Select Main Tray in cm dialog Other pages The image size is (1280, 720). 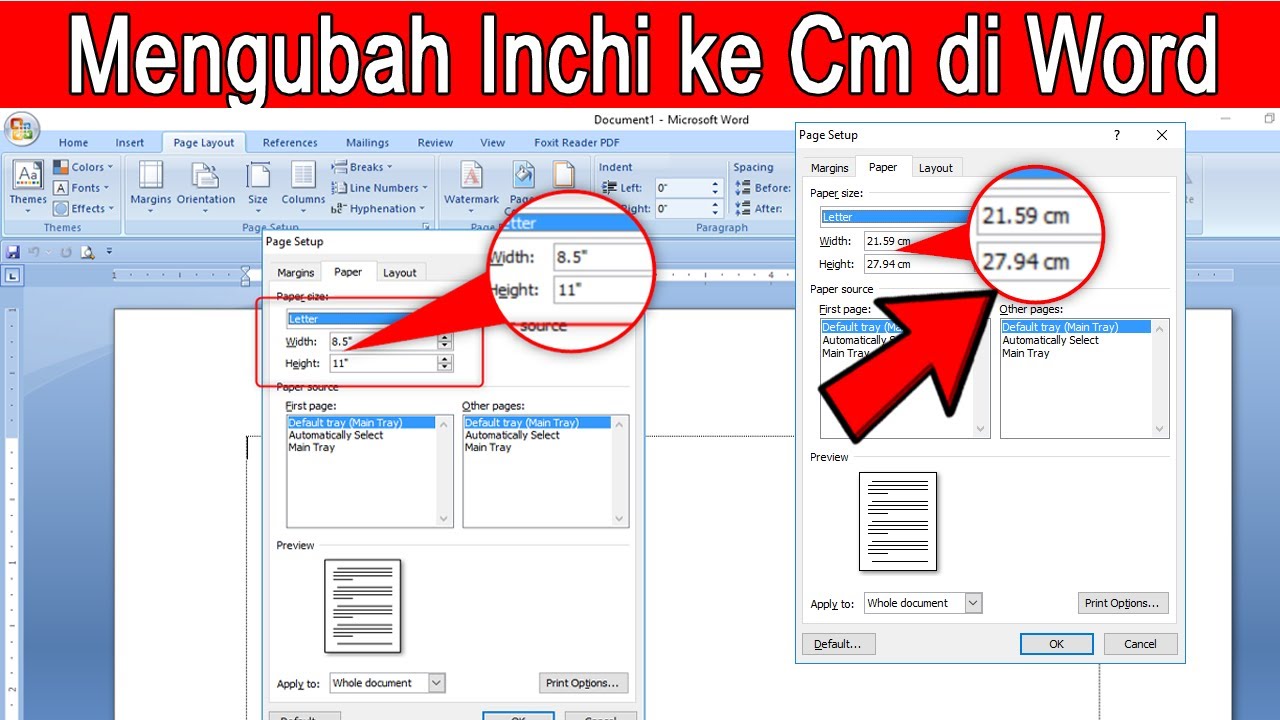[x=1026, y=353]
